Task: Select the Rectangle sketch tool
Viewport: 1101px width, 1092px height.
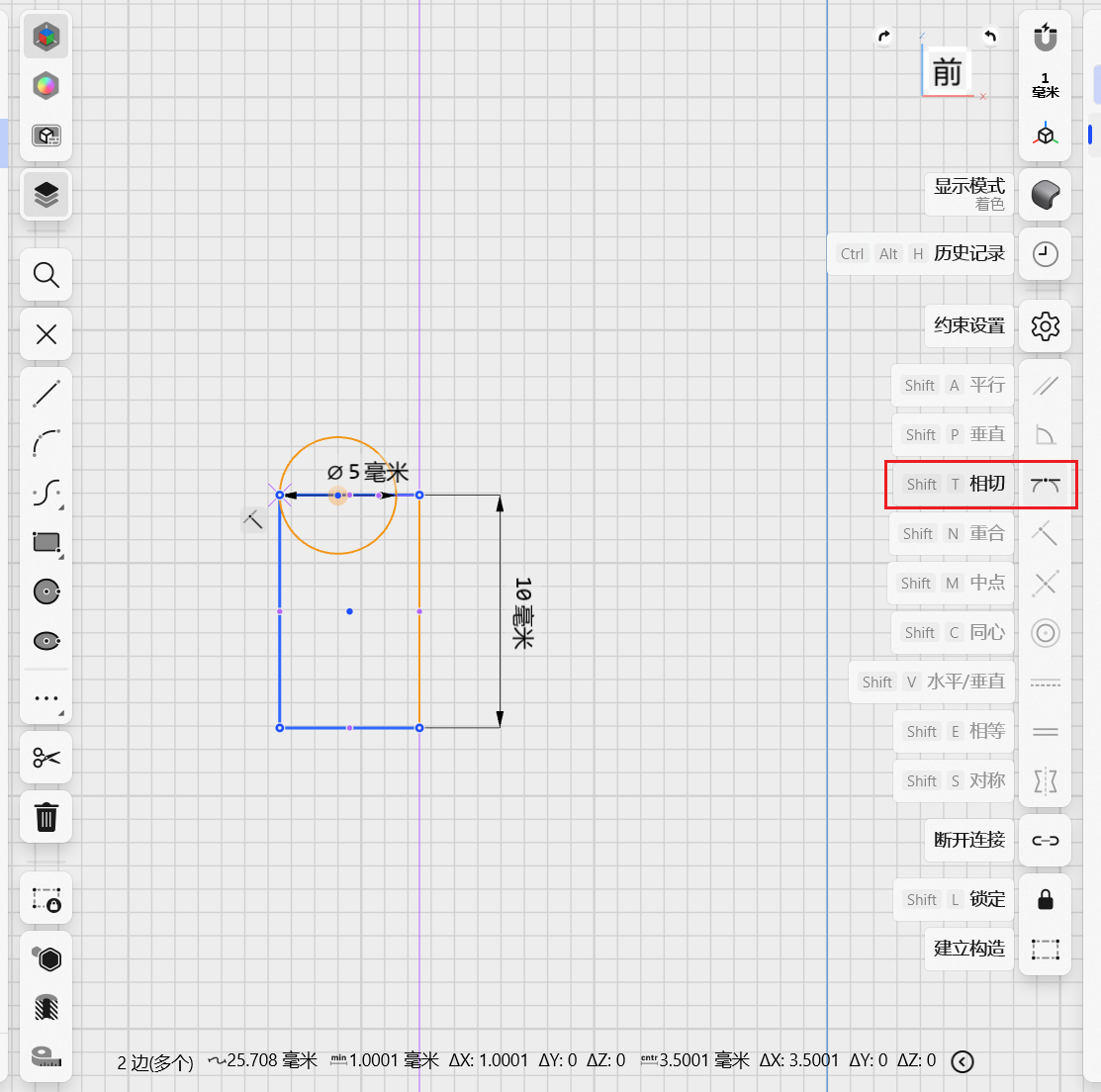Action: point(46,542)
